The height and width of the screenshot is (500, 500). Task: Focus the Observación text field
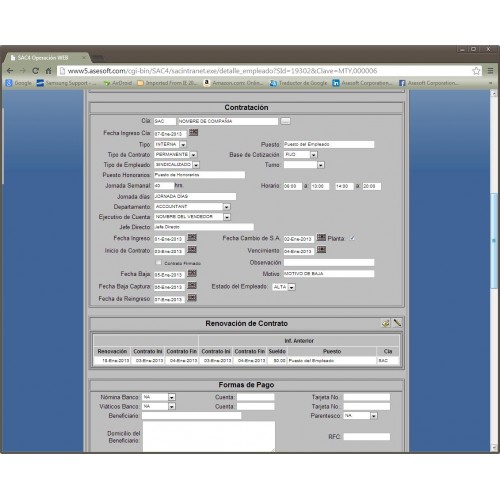(x=329, y=262)
